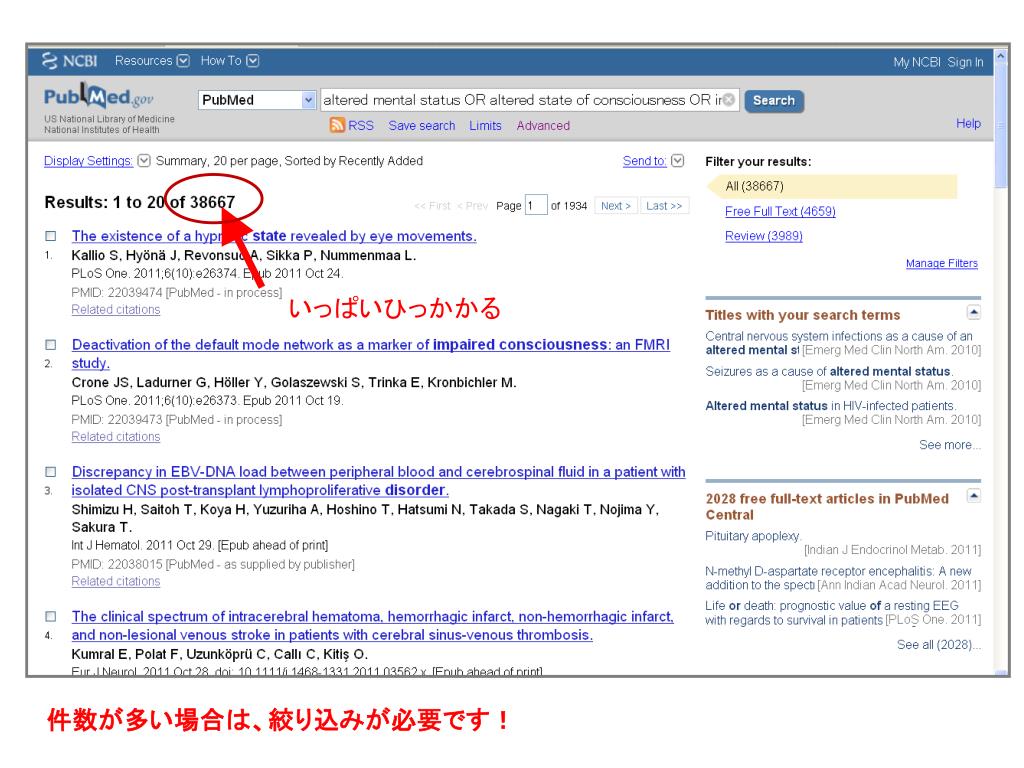
Task: Click the Send to link
Action: click(645, 161)
